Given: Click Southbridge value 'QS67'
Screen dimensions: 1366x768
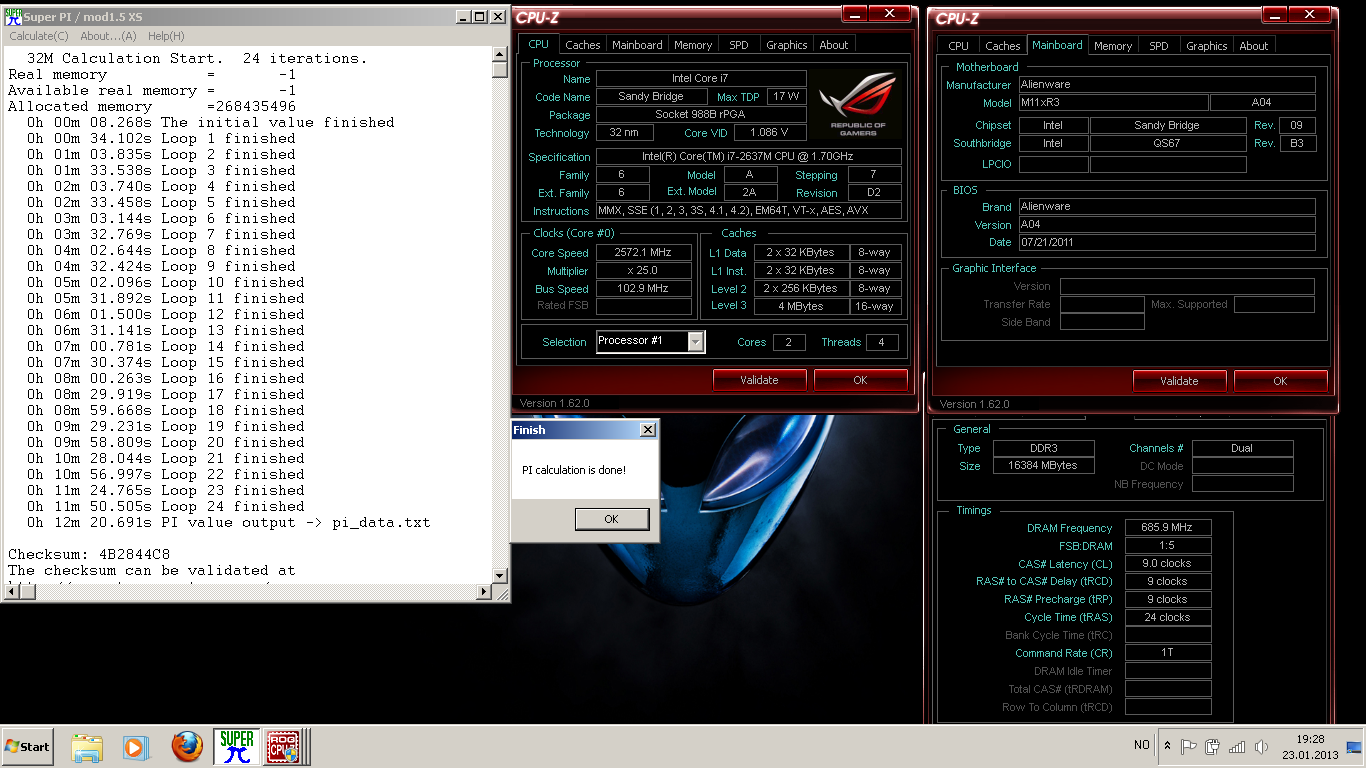Looking at the screenshot, I should (x=1167, y=143).
